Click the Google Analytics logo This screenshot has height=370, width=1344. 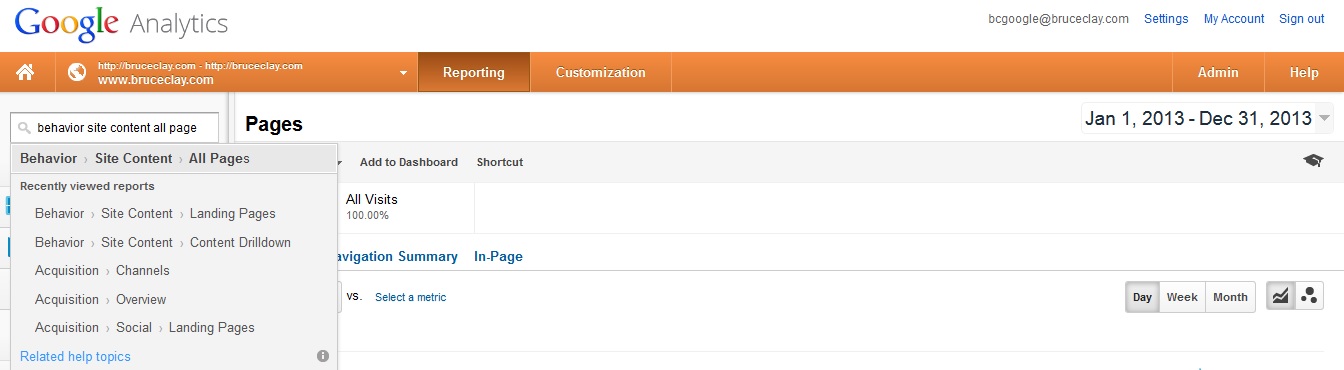coord(121,22)
